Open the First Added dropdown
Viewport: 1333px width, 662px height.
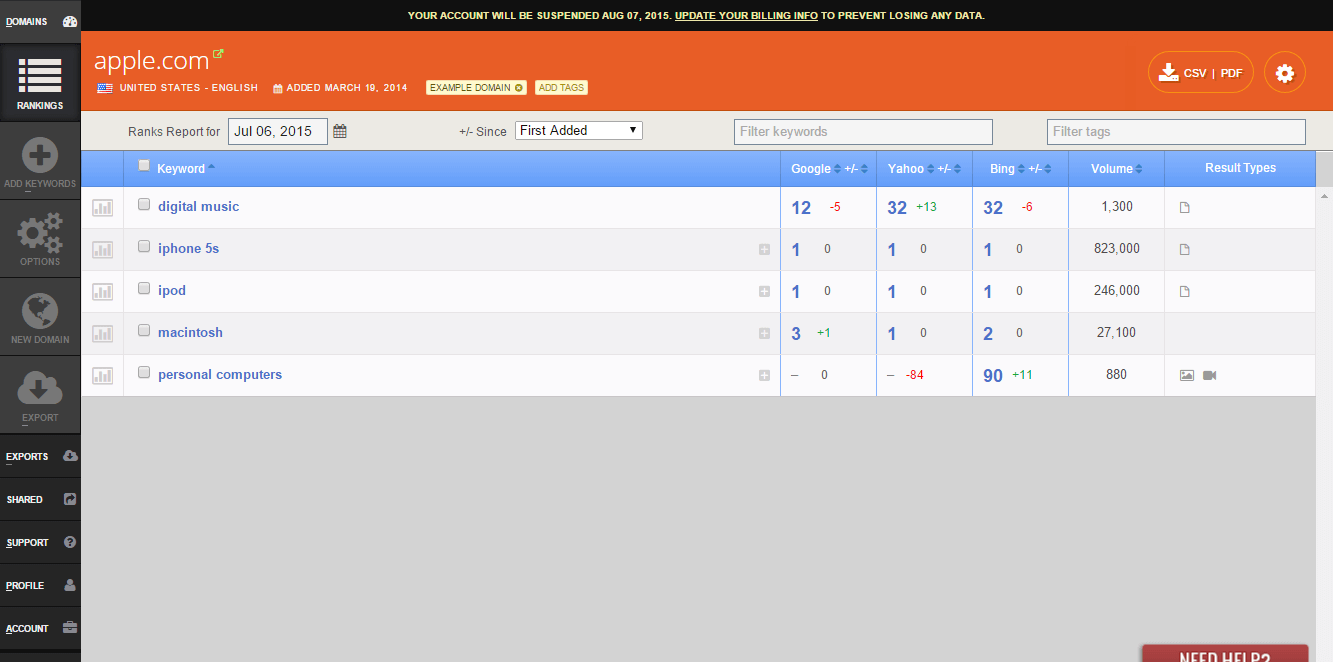578,131
